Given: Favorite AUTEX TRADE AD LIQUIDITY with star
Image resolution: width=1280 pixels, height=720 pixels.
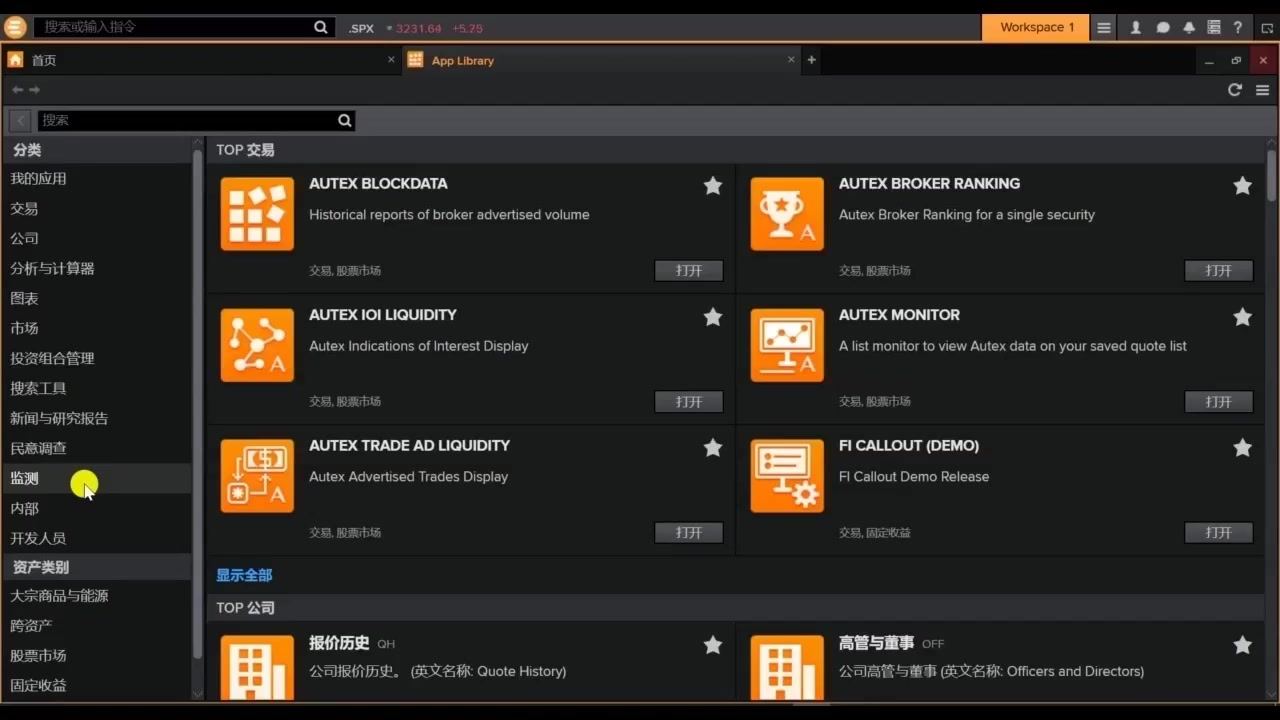Looking at the screenshot, I should tap(712, 447).
